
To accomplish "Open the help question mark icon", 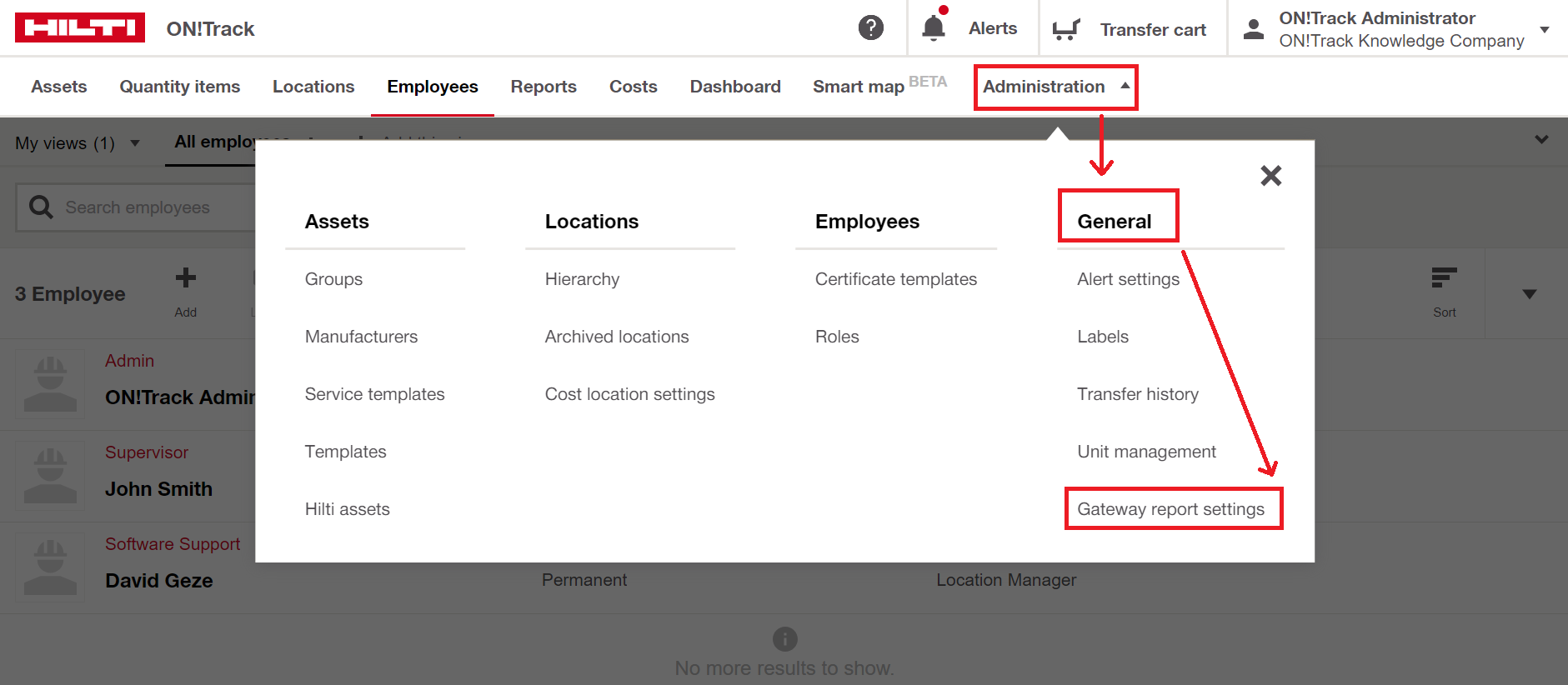I will tap(871, 27).
